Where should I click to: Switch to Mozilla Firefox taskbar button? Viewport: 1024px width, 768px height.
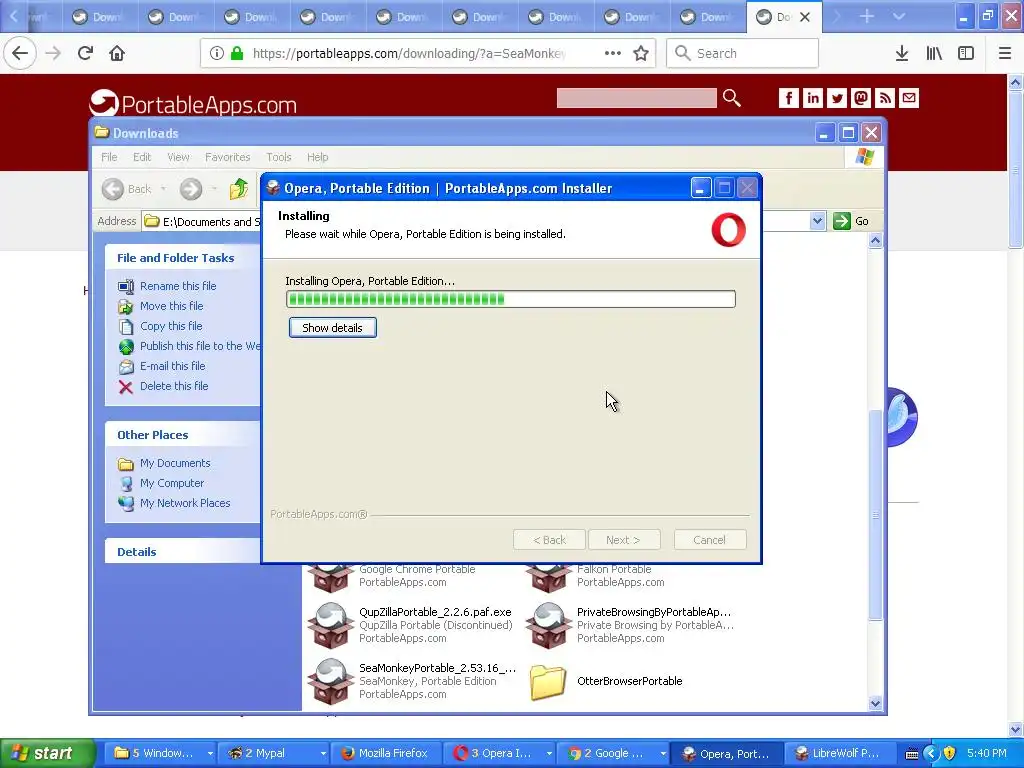point(385,753)
